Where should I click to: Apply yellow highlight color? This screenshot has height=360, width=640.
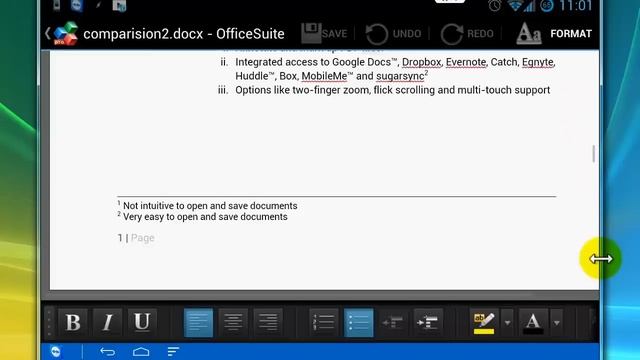(x=484, y=322)
